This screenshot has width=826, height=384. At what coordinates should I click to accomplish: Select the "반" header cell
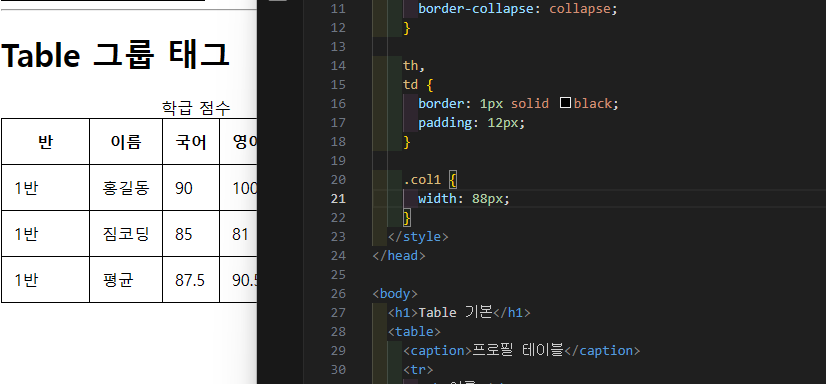coord(46,142)
